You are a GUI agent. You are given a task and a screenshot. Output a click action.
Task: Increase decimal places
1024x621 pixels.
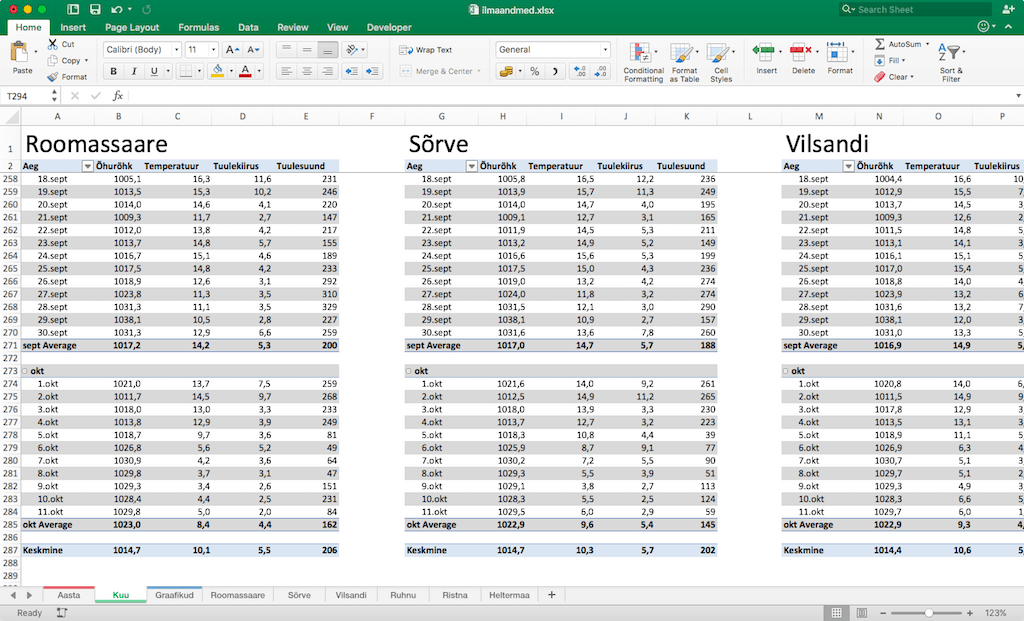coord(579,71)
